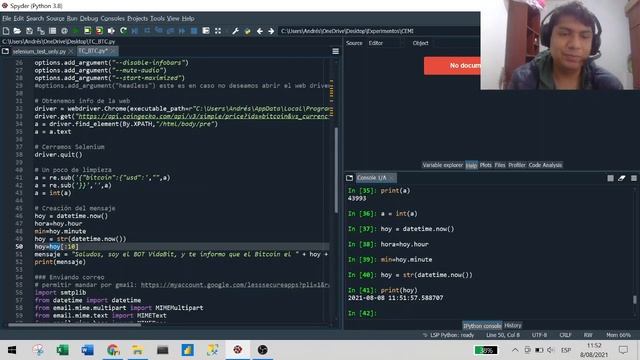Open the Debug menu

(x=89, y=18)
